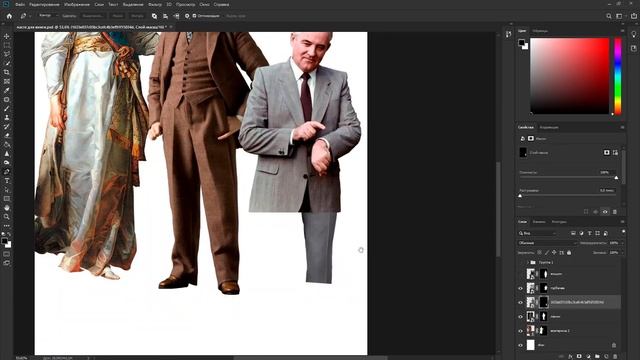Open the layer opacity dropdown arrow

click(622, 243)
